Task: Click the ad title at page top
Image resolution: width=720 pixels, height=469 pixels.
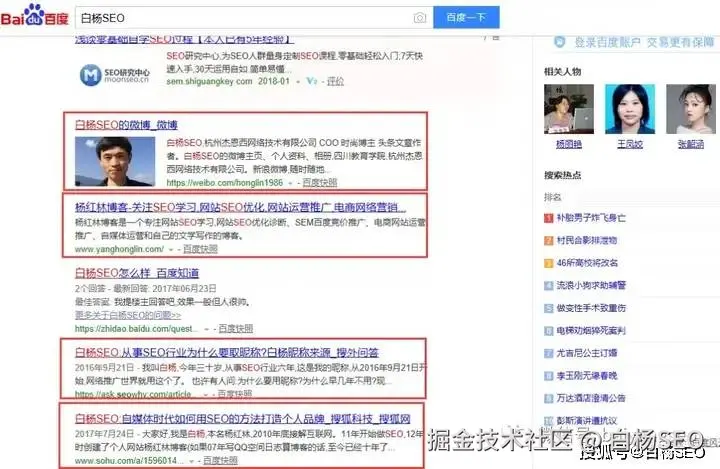Action: pos(184,39)
